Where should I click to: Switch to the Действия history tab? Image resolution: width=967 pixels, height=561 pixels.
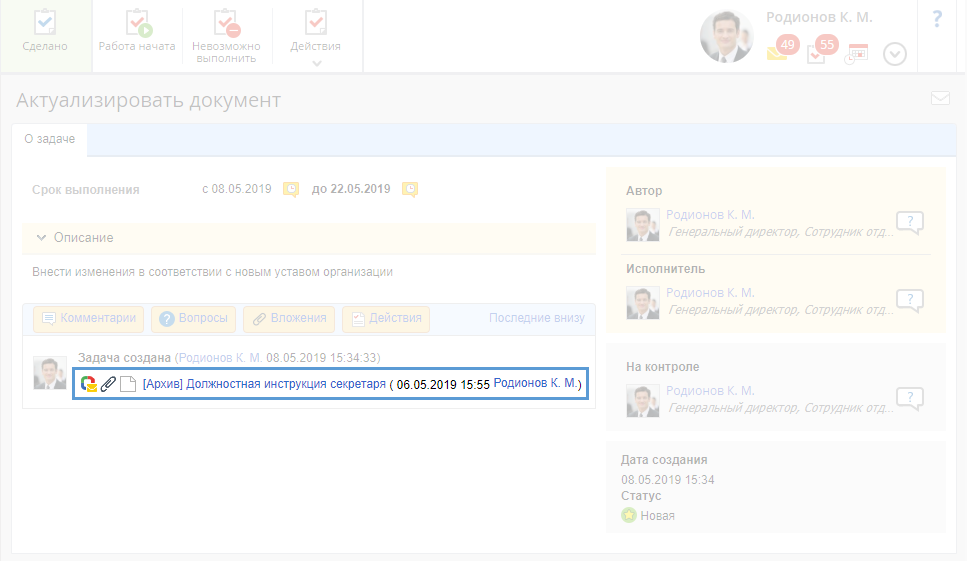386,319
